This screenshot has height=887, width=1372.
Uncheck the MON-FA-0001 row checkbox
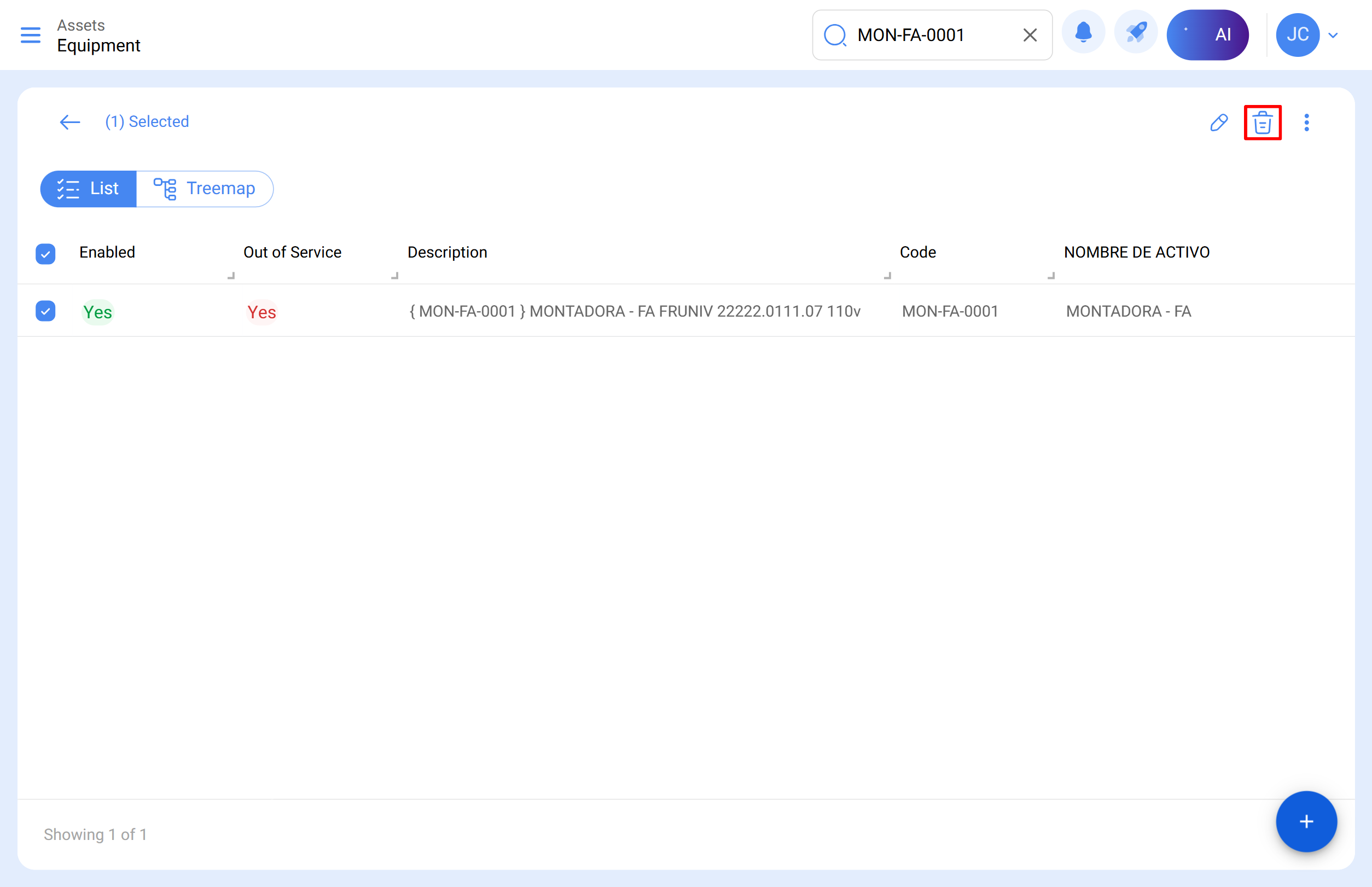[45, 312]
